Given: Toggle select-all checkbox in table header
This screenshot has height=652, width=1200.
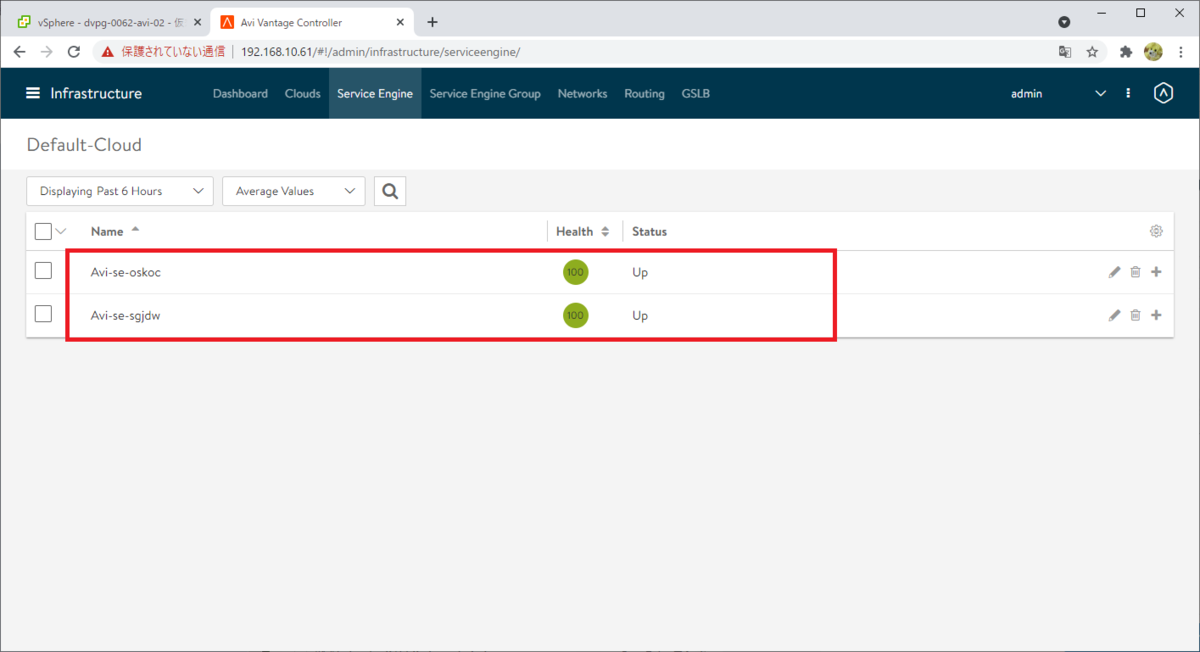Looking at the screenshot, I should (x=43, y=231).
